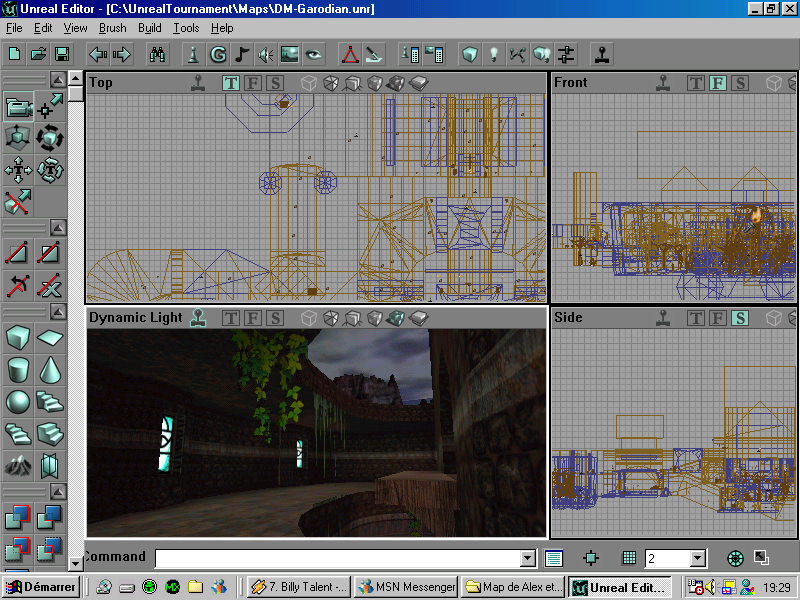Toggle the F button on the Front viewport
800x600 pixels.
pos(718,83)
